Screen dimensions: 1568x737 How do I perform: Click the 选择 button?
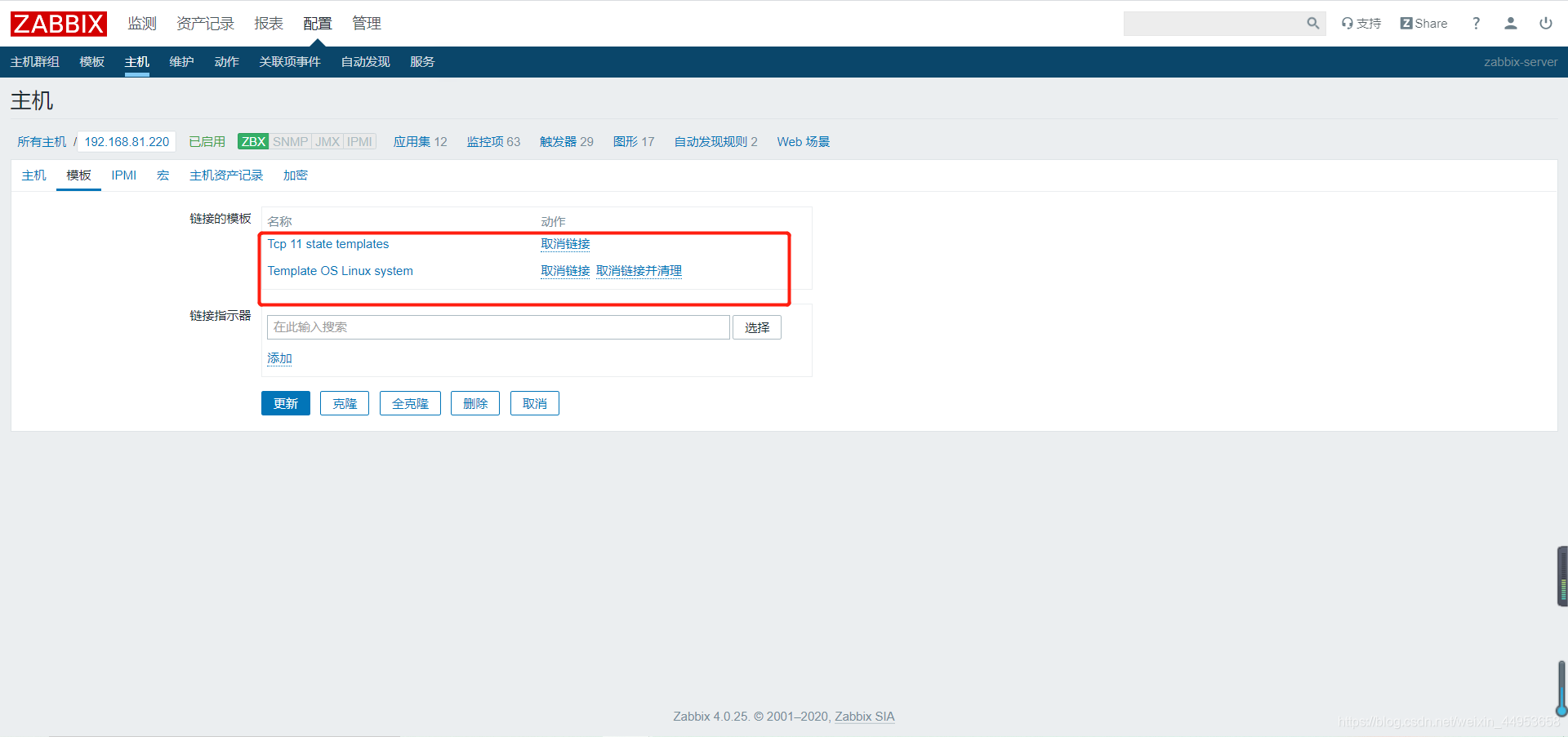click(x=757, y=327)
